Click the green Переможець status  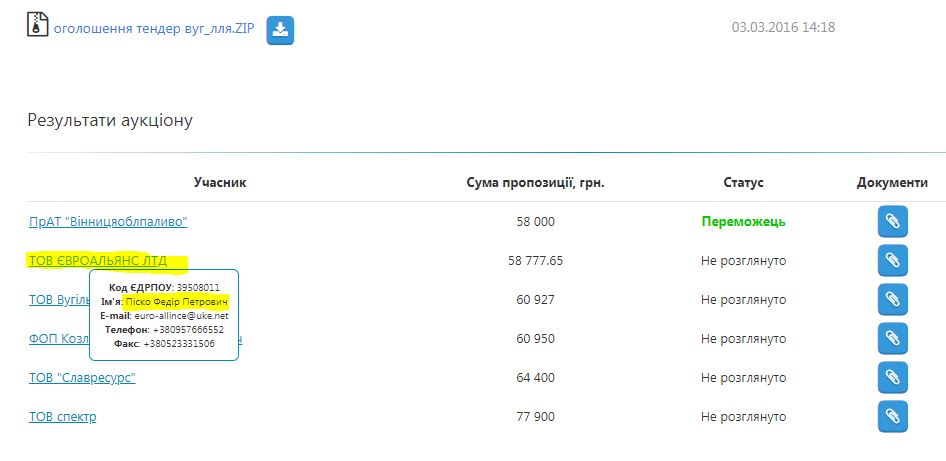pyautogui.click(x=743, y=222)
